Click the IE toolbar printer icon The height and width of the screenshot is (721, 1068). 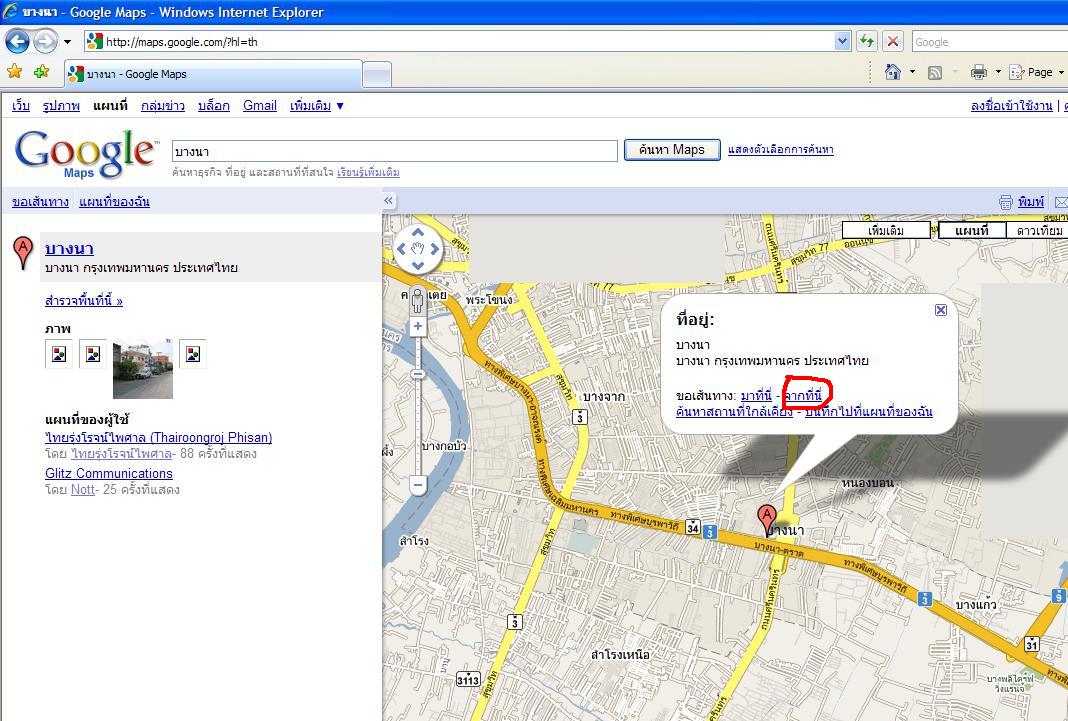[x=979, y=71]
